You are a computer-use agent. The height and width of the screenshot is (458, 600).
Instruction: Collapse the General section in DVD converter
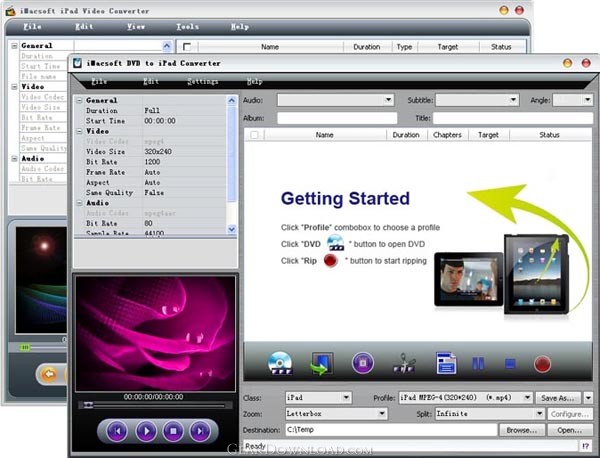coord(79,101)
